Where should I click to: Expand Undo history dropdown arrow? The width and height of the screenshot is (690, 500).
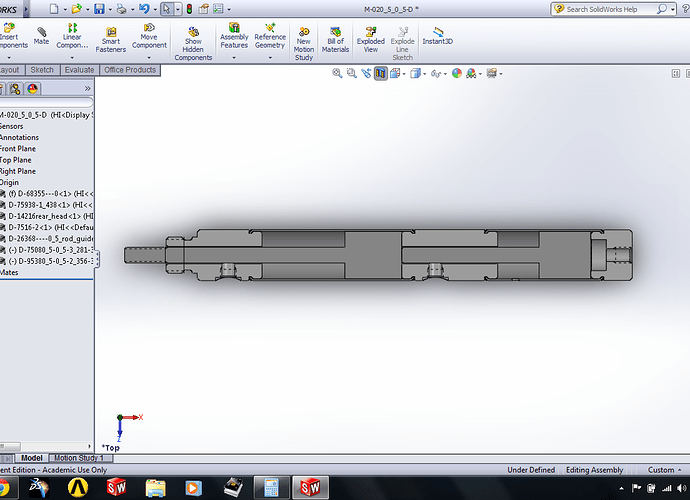[155, 9]
